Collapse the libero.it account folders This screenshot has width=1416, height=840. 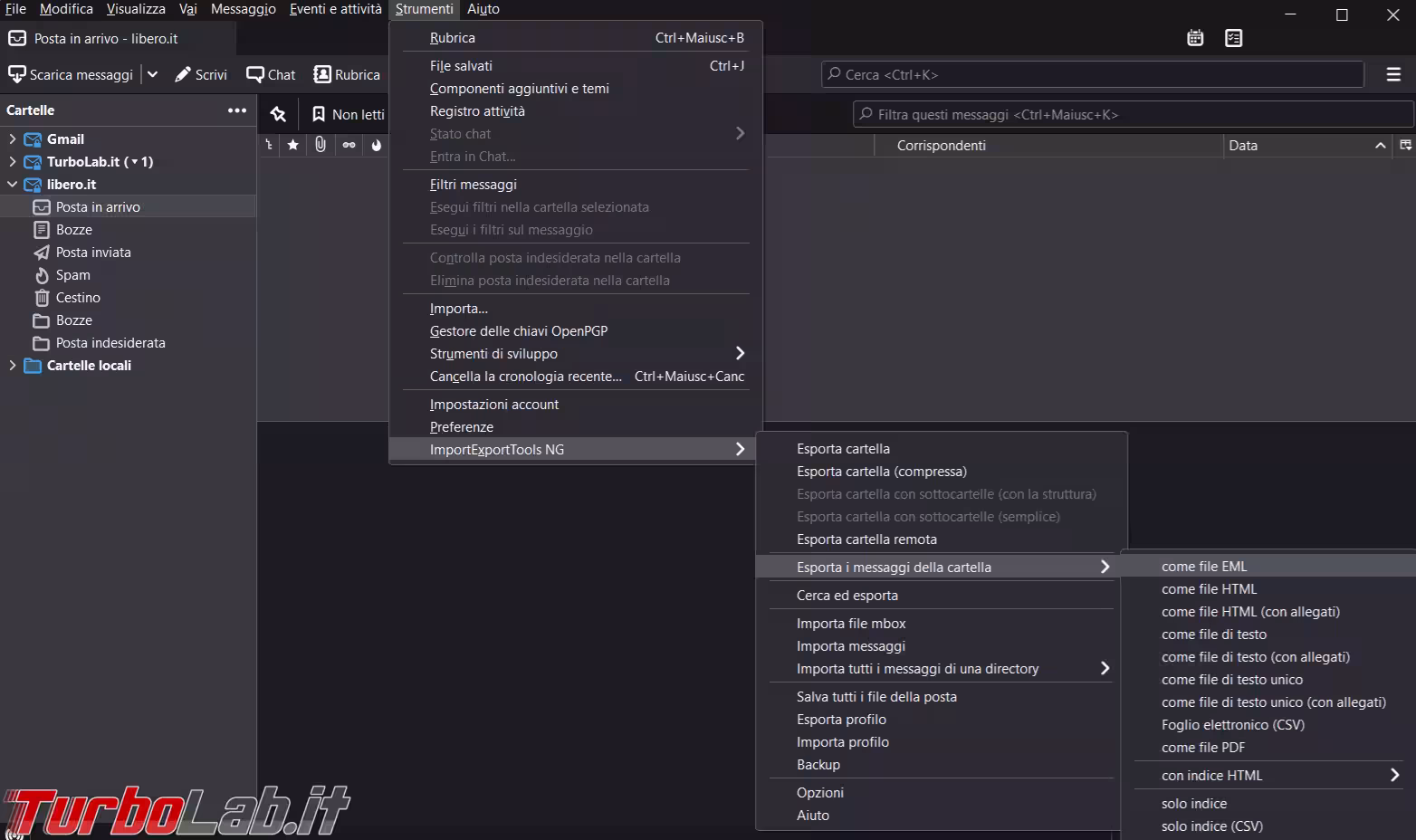[x=12, y=184]
